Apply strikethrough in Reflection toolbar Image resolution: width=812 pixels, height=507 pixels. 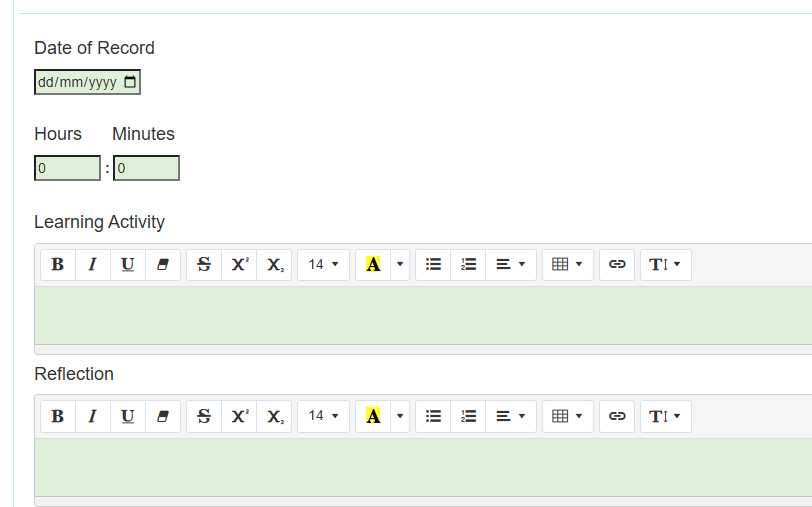tap(204, 416)
